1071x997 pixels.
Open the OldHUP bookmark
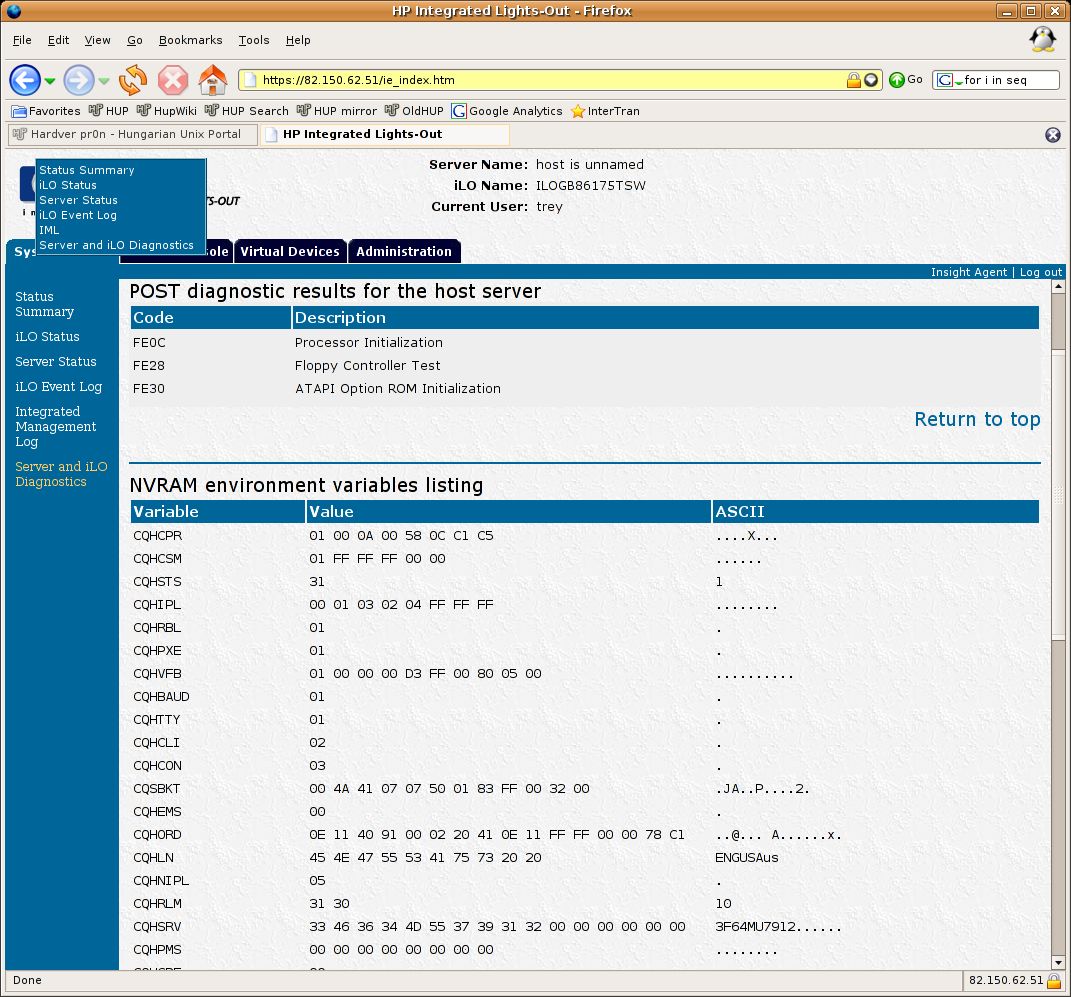pyautogui.click(x=414, y=111)
